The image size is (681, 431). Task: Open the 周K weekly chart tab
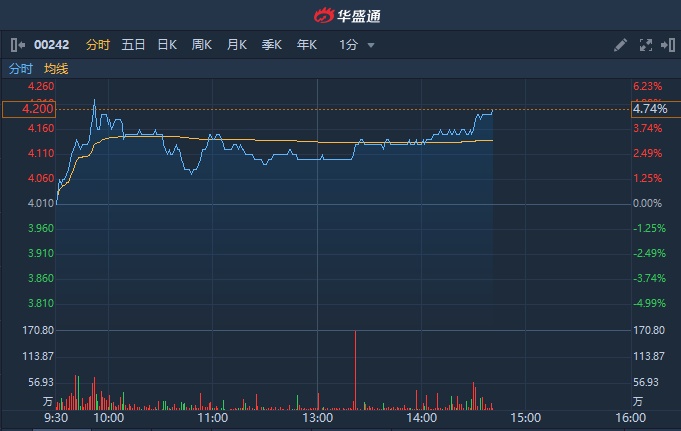(x=201, y=45)
